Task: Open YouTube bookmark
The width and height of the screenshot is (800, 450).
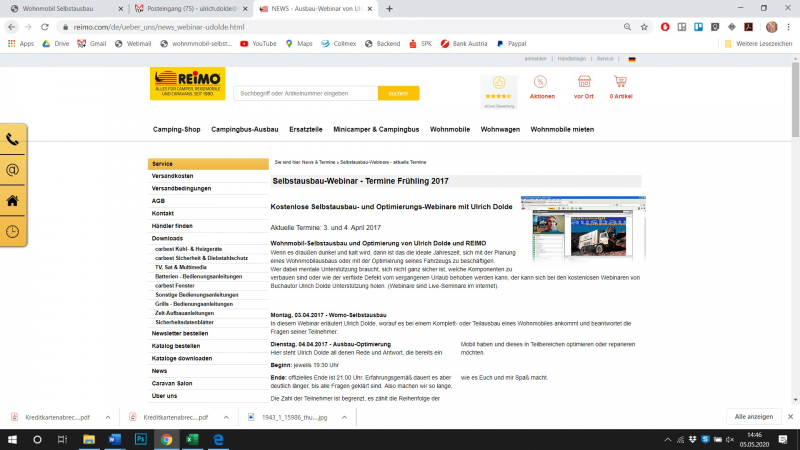Action: point(258,44)
